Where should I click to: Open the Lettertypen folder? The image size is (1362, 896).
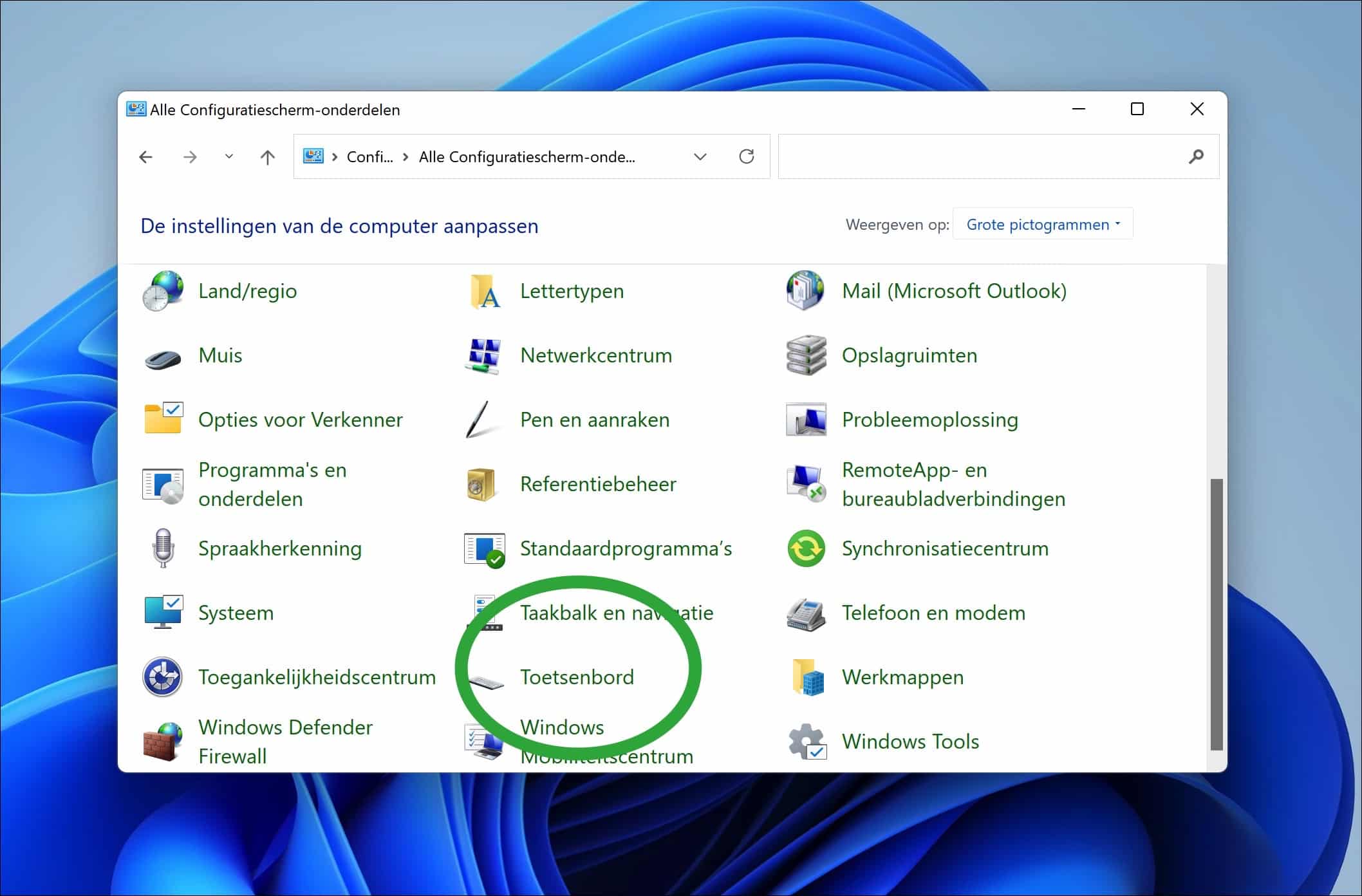(x=572, y=290)
